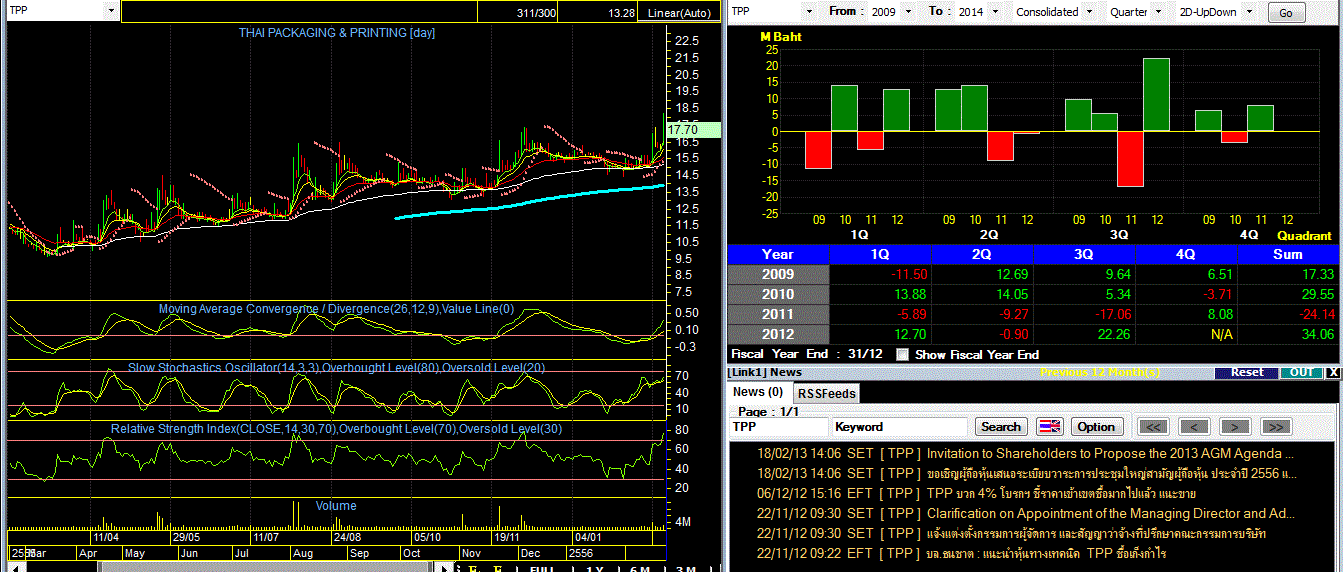The width and height of the screenshot is (1344, 572).
Task: Open news: Clarification on Appointment of the Managing Director
Action: [1111, 513]
